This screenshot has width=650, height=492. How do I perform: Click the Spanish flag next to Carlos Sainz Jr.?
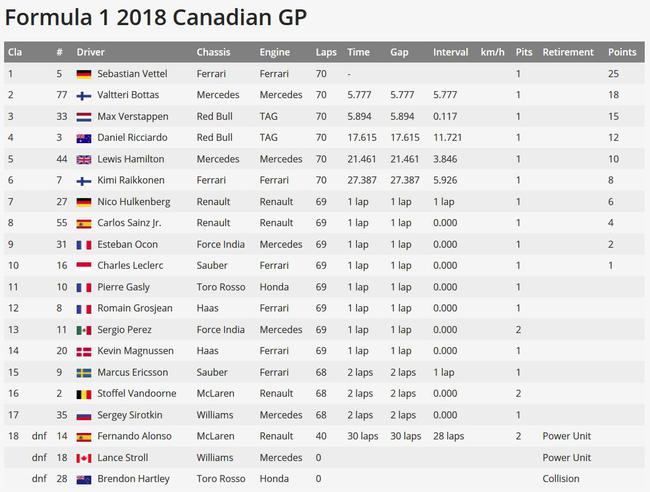(84, 224)
